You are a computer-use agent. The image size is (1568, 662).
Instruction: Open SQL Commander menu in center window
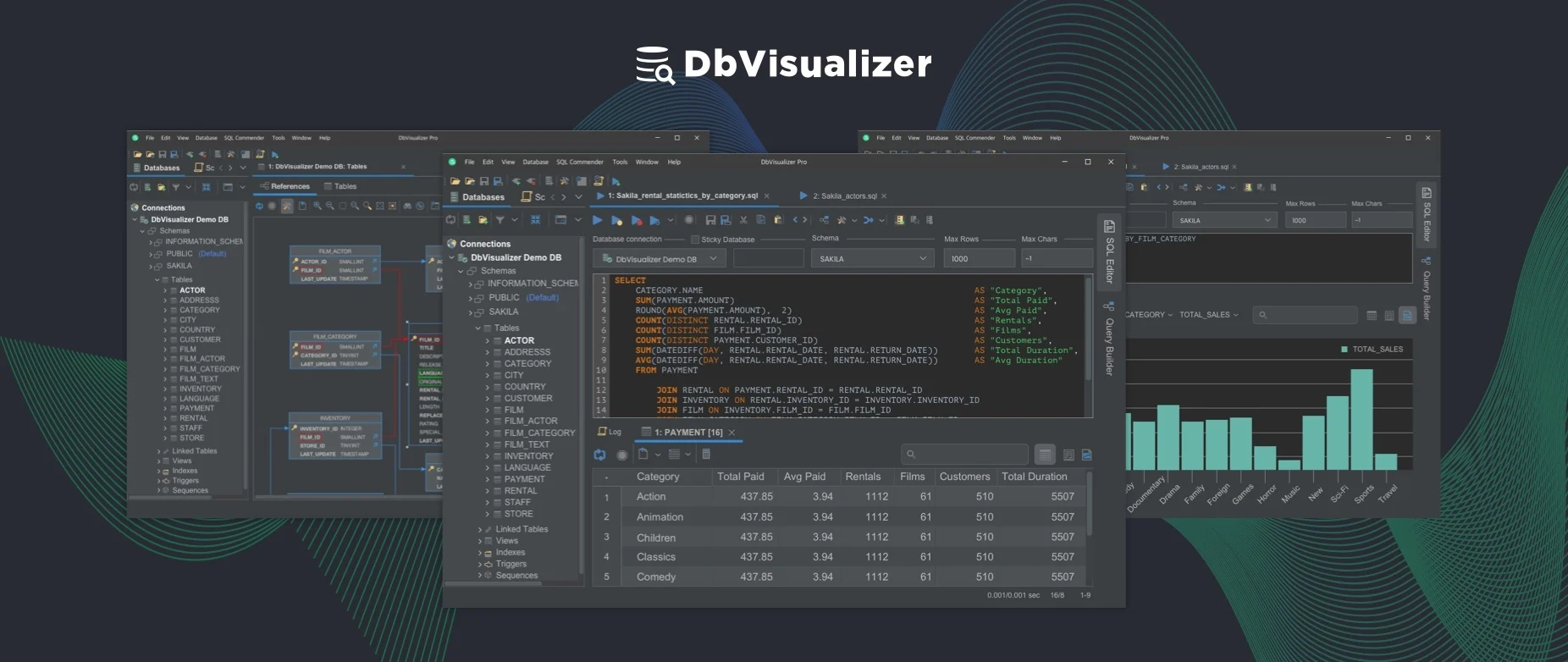click(579, 162)
